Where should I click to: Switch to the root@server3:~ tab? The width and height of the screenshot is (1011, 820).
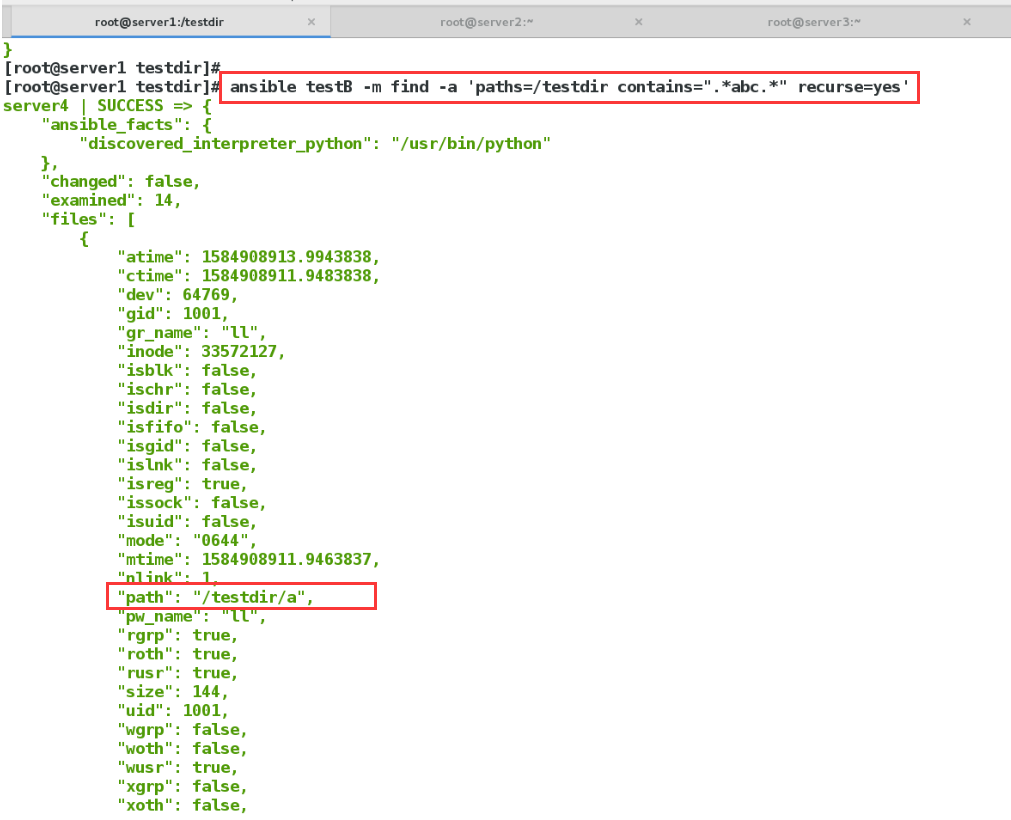tap(814, 22)
